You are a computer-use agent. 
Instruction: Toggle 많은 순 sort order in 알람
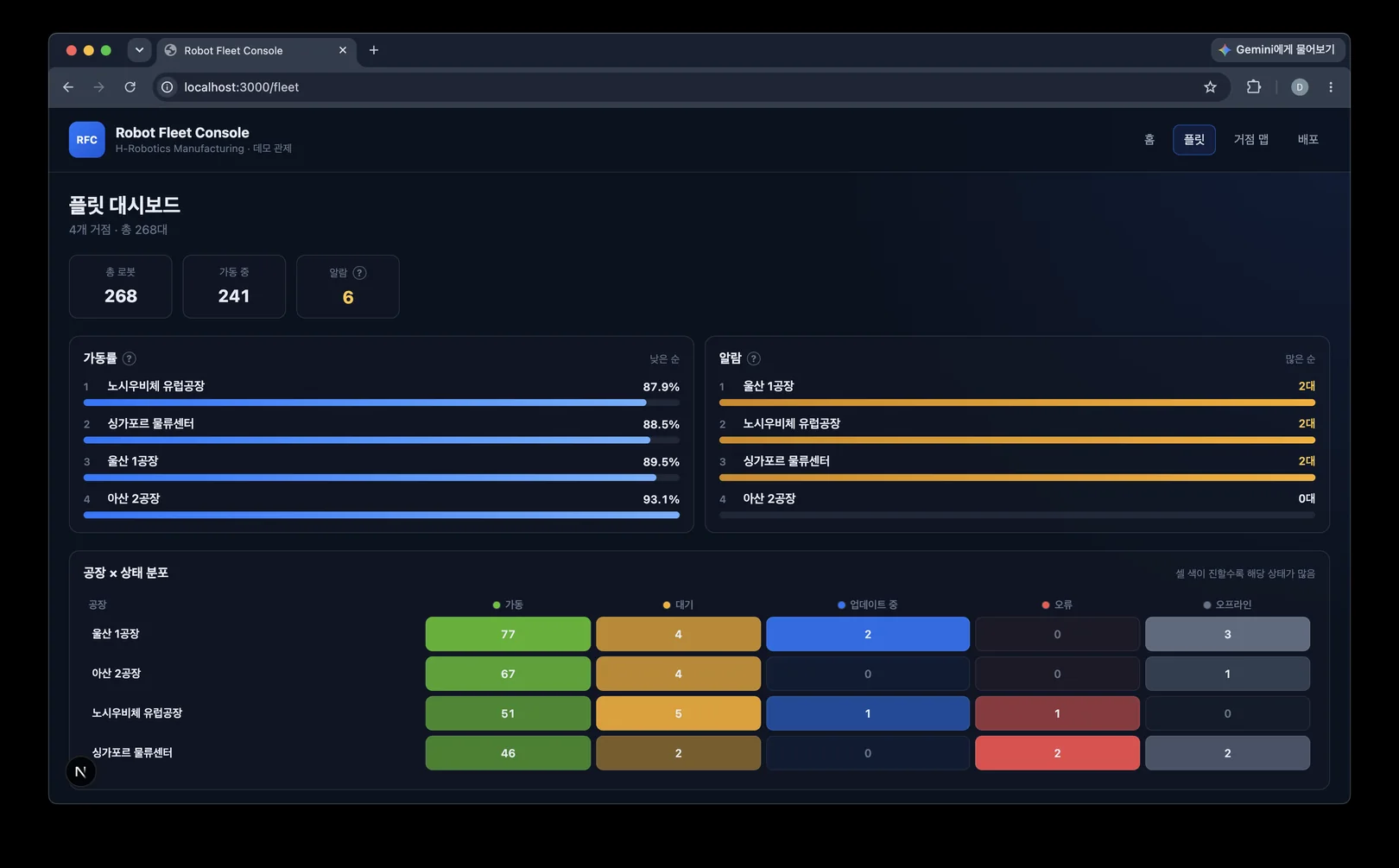(x=1300, y=359)
